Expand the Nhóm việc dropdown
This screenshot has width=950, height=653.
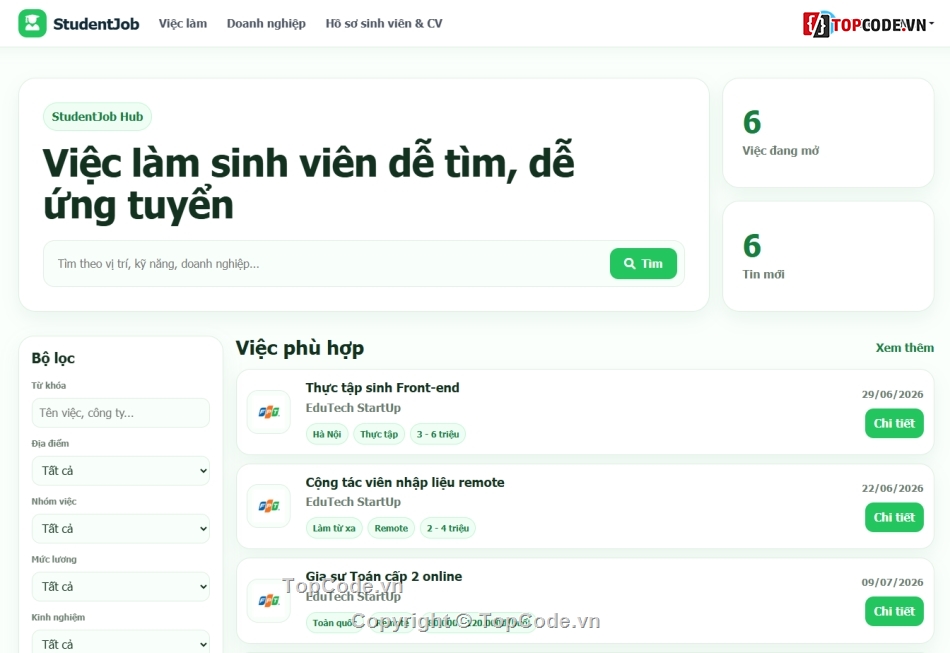click(121, 529)
